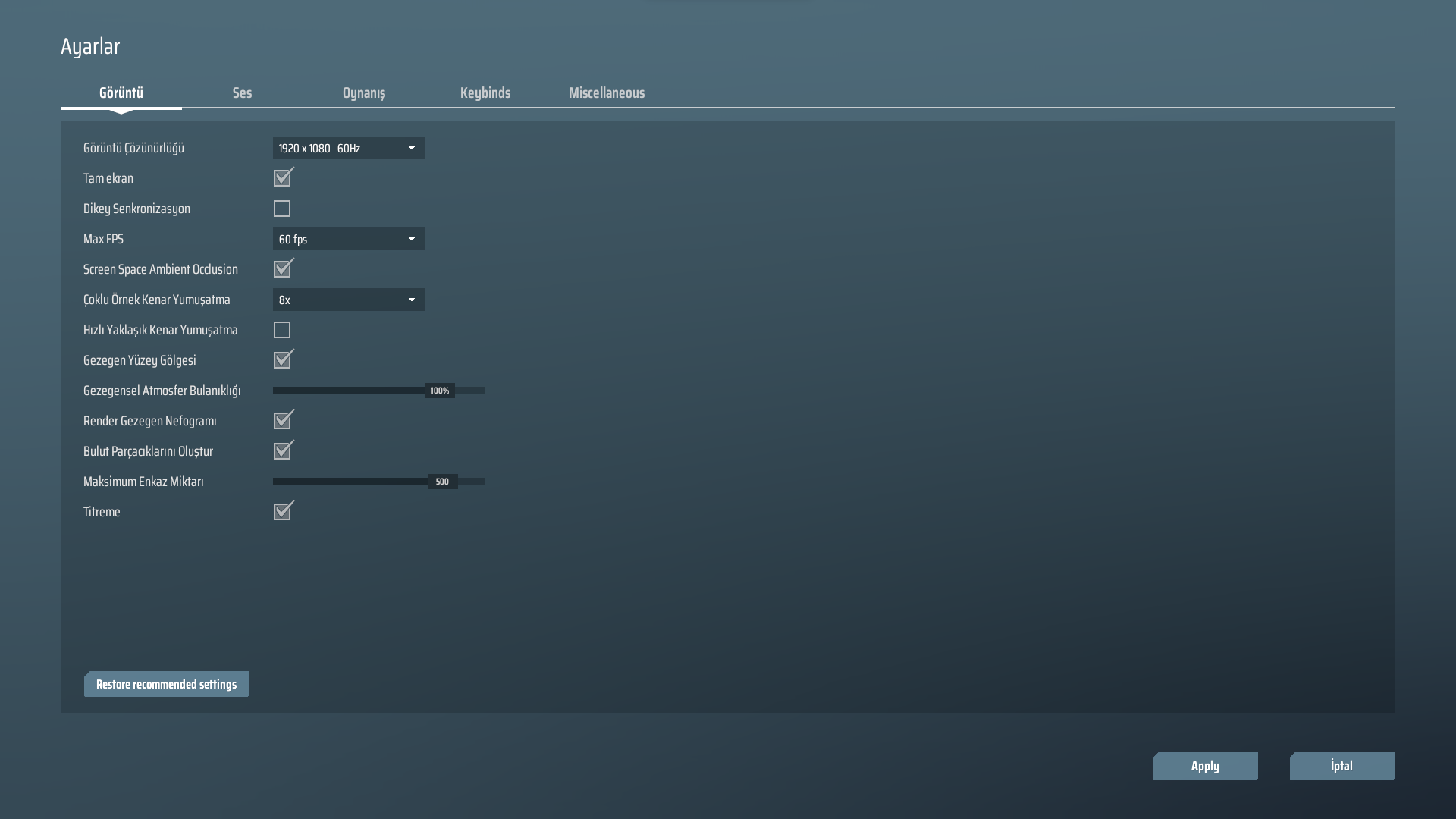This screenshot has width=1456, height=819.
Task: Toggle Render Gezegen Nefogramı checkbox
Action: pyautogui.click(x=282, y=421)
